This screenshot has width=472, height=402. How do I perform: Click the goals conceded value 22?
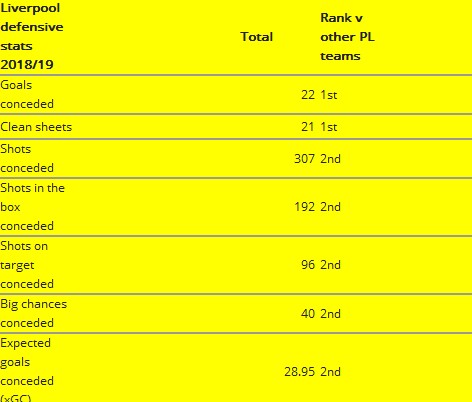(308, 95)
